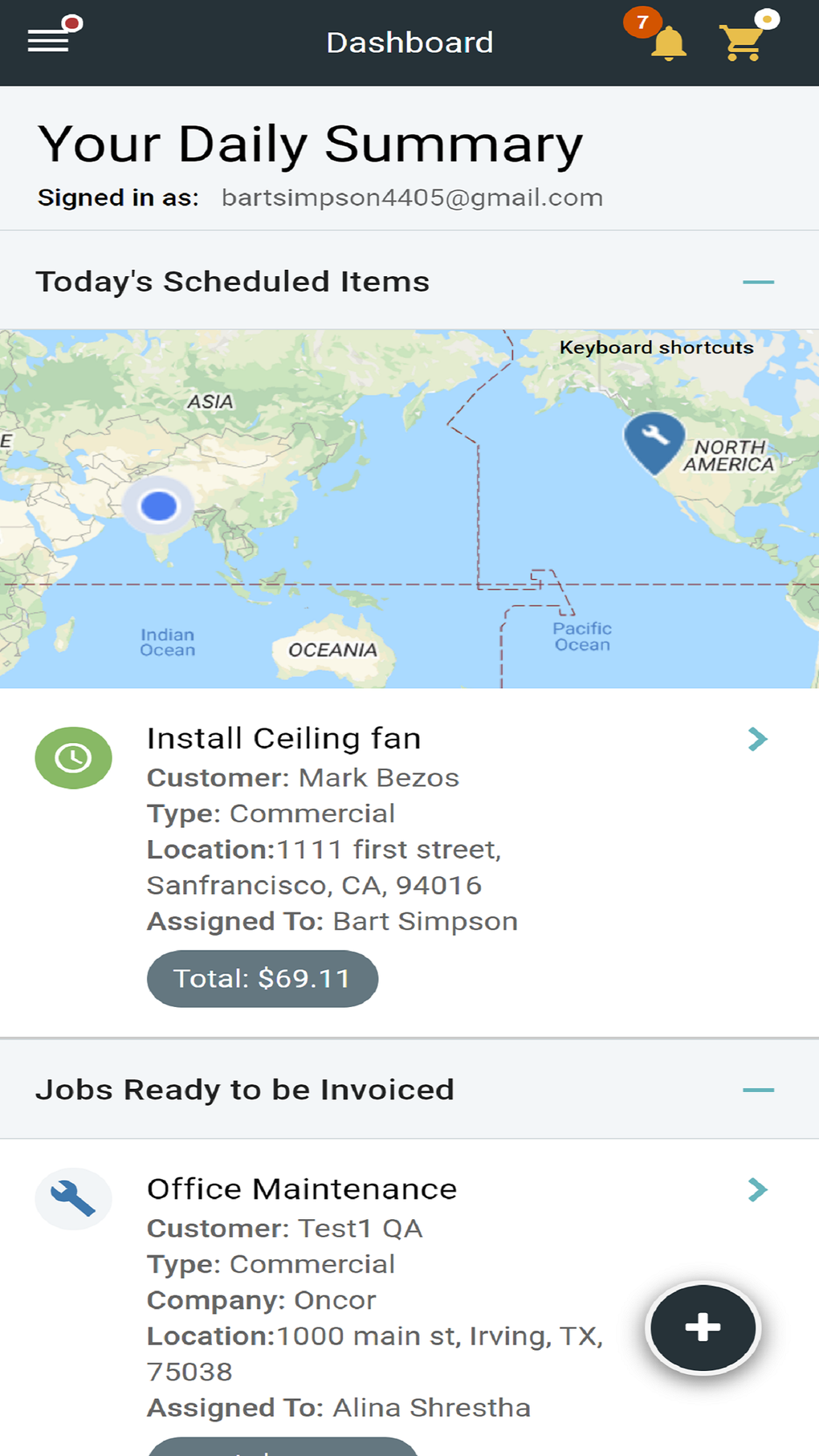Open Keyboard shortcuts on the map
This screenshot has height=1456, width=819.
point(656,348)
